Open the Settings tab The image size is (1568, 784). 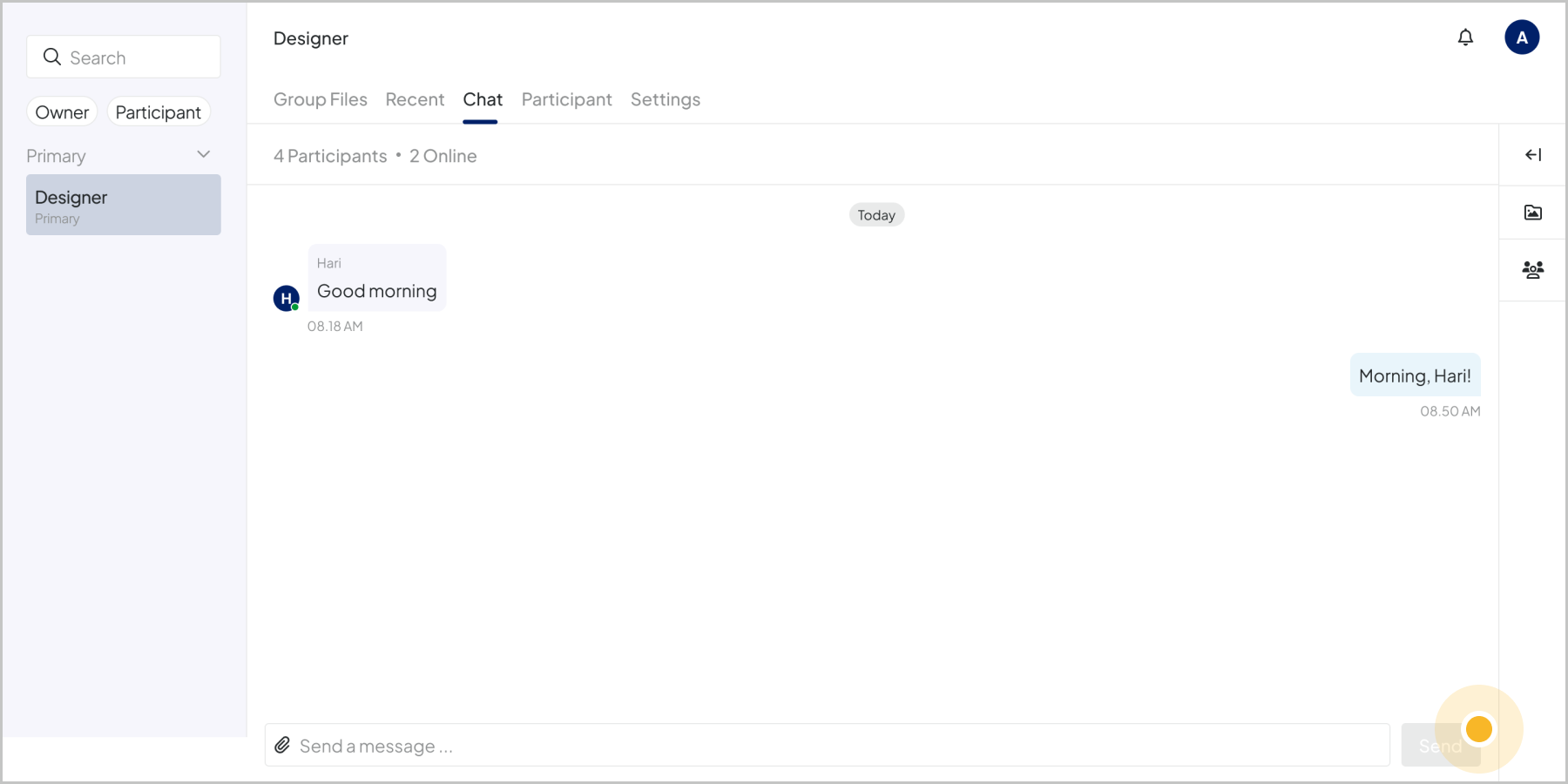665,100
